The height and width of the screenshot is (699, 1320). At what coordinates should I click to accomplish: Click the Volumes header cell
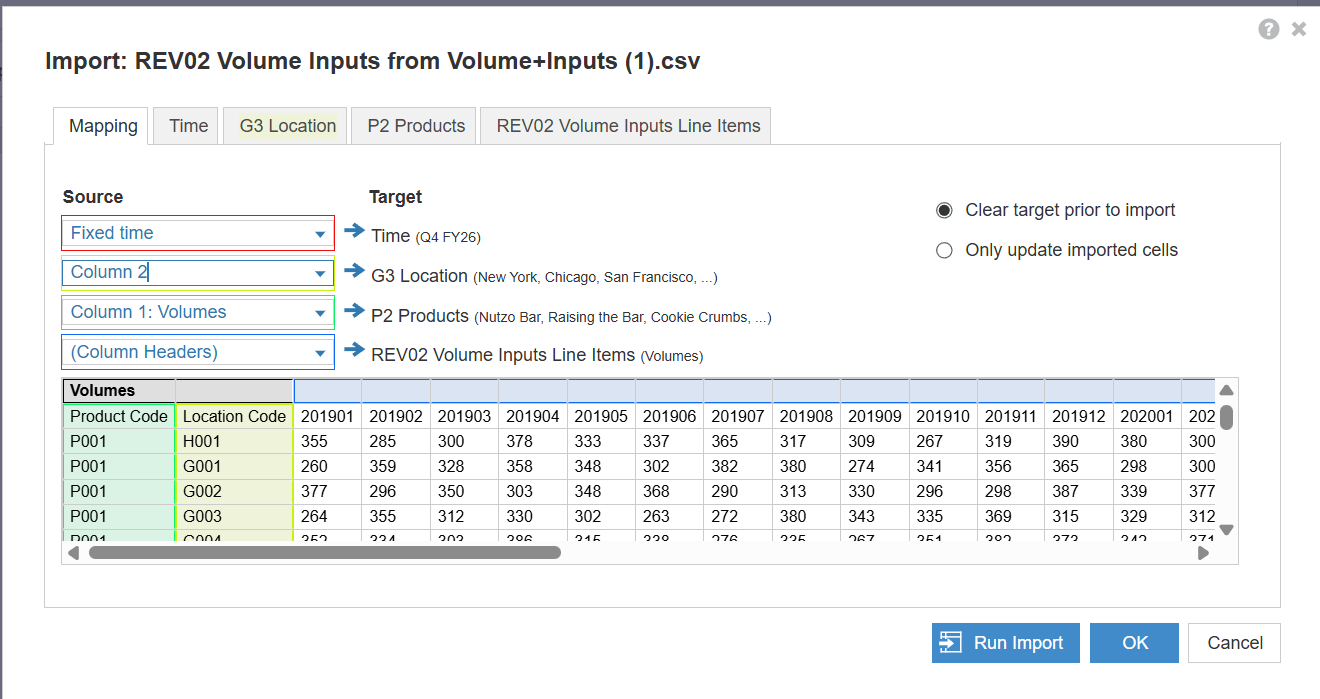(x=119, y=391)
